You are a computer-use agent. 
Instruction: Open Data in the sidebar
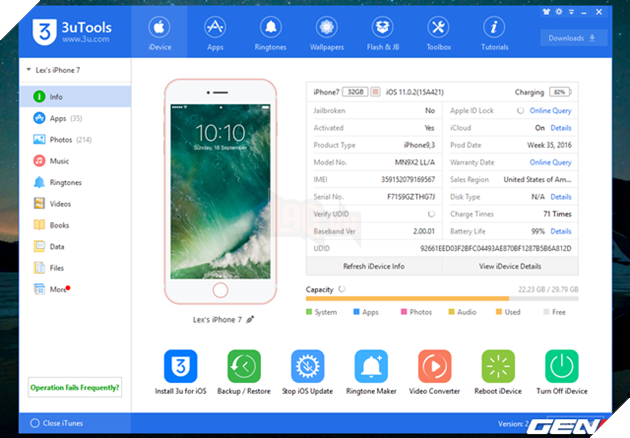(x=75, y=246)
